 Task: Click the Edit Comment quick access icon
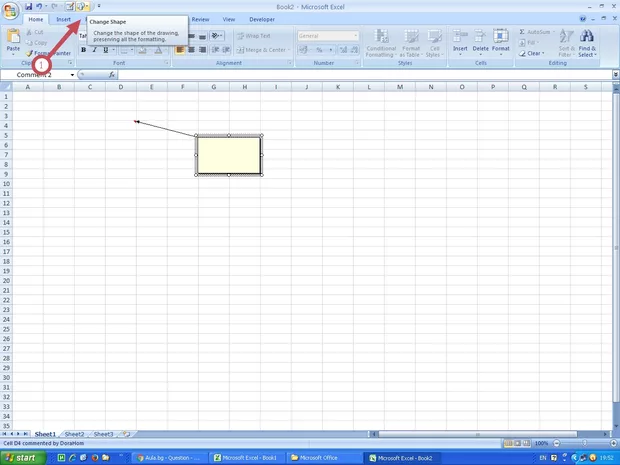[70, 6]
